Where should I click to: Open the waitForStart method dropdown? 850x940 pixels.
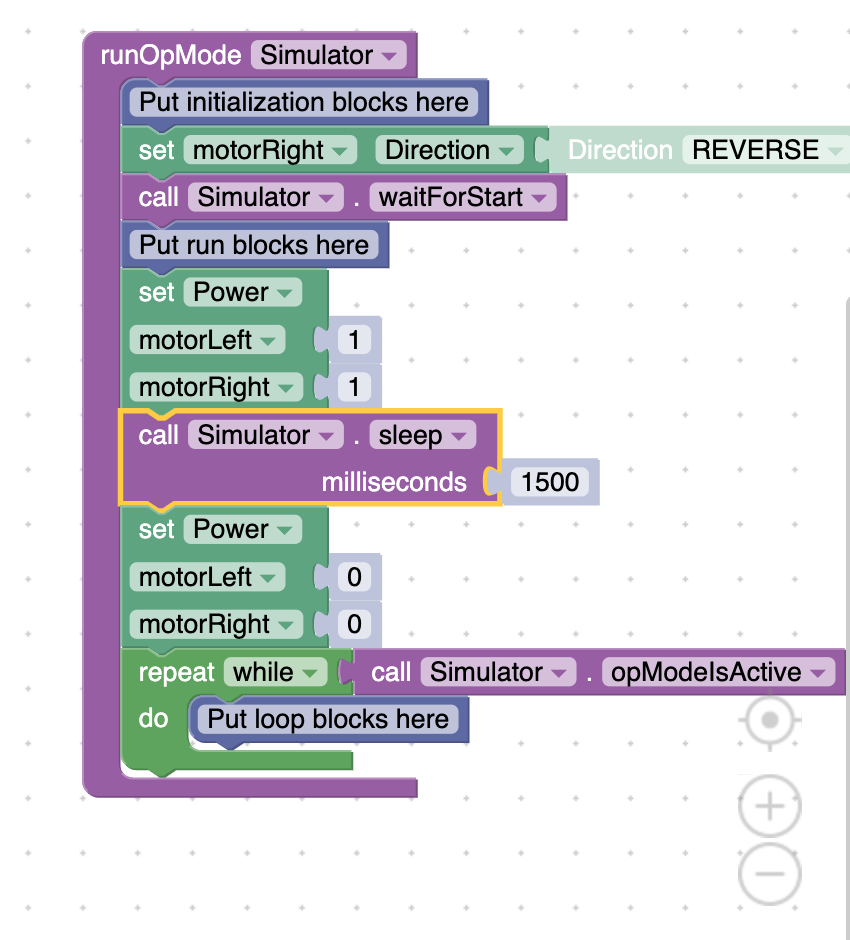pos(462,197)
